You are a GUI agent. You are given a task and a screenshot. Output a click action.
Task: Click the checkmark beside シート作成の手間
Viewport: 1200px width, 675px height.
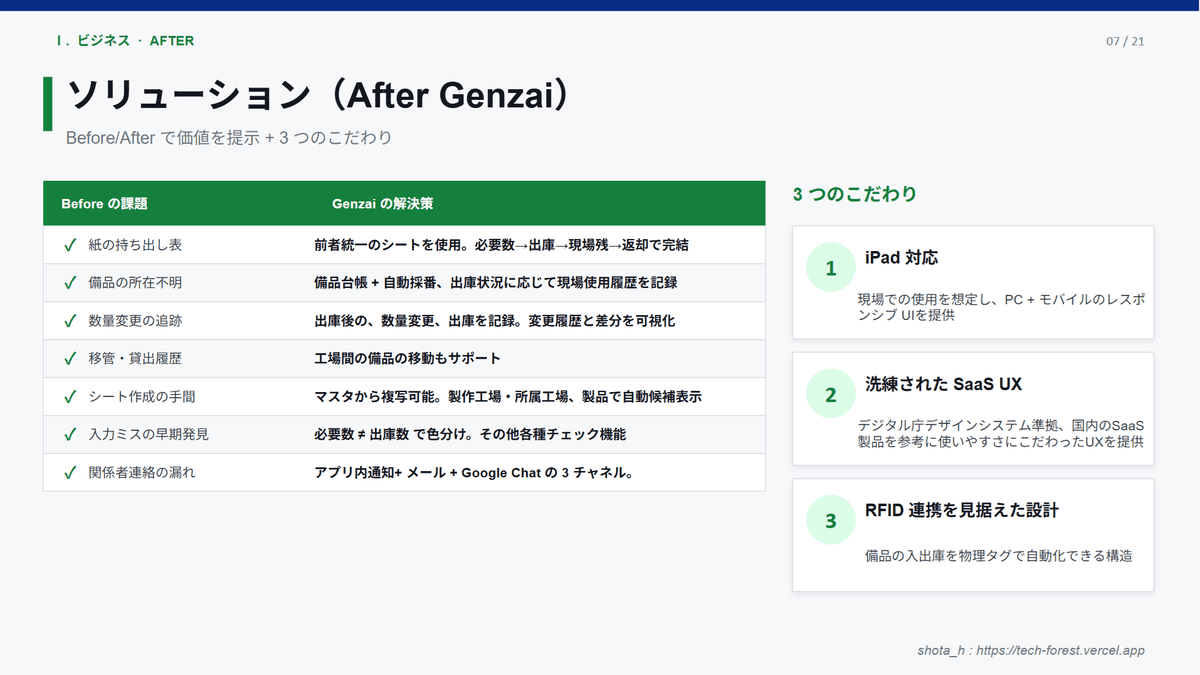[x=65, y=396]
